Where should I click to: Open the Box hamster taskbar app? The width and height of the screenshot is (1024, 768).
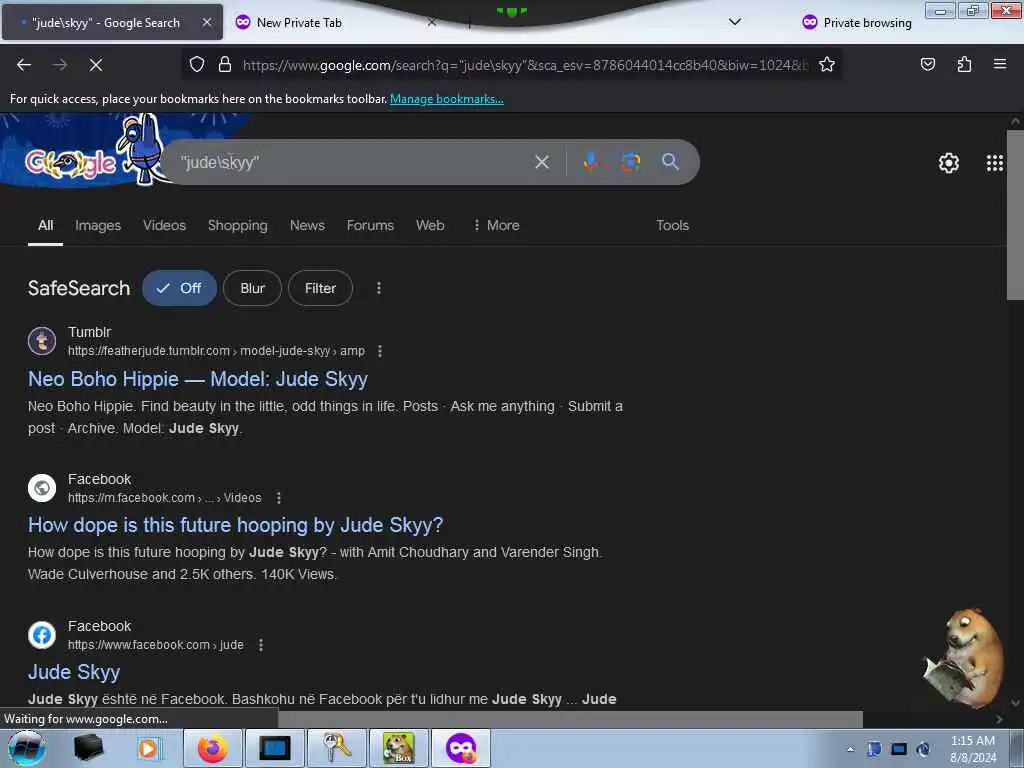(398, 748)
